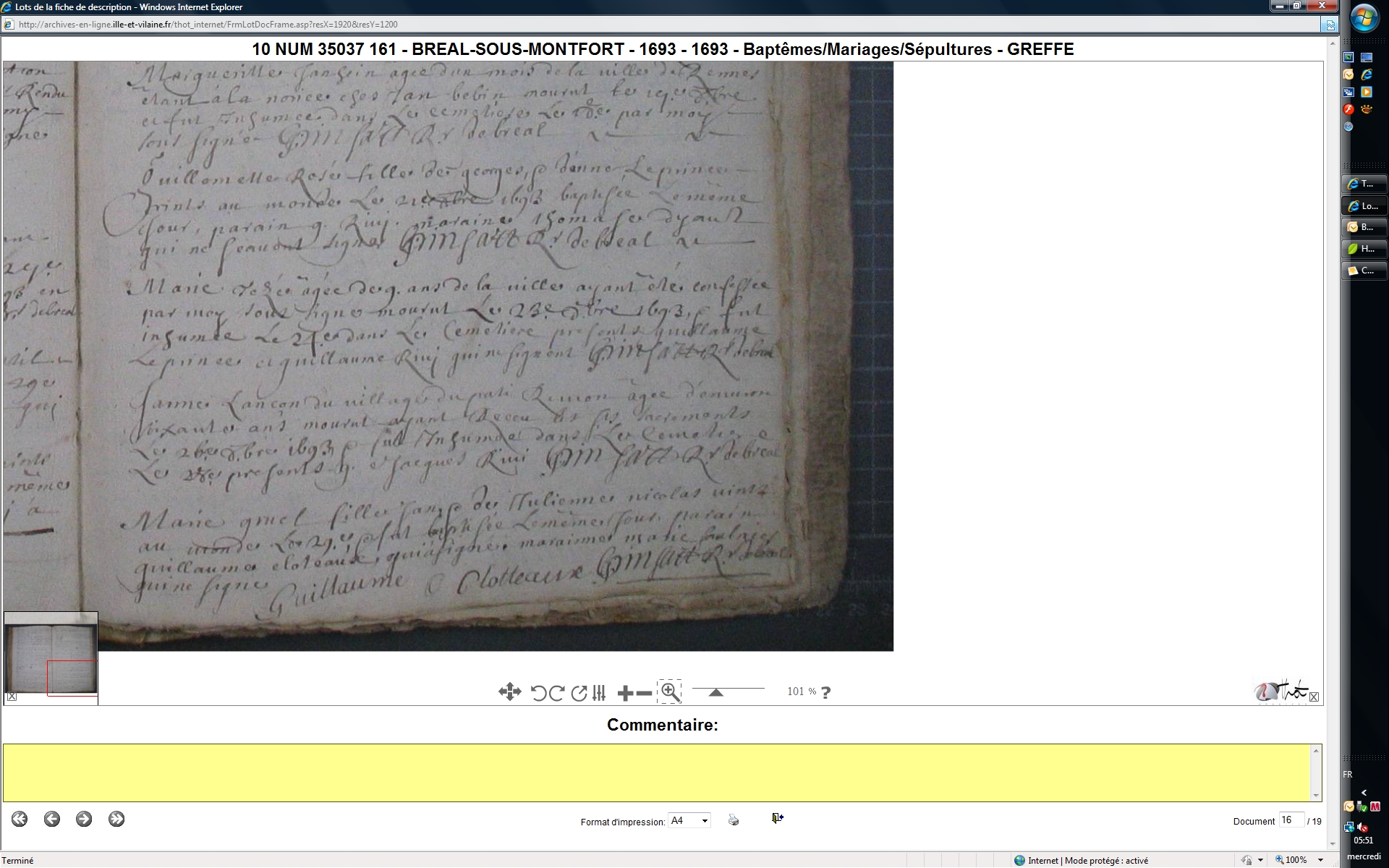Select the pan/move image tool

coord(509,692)
